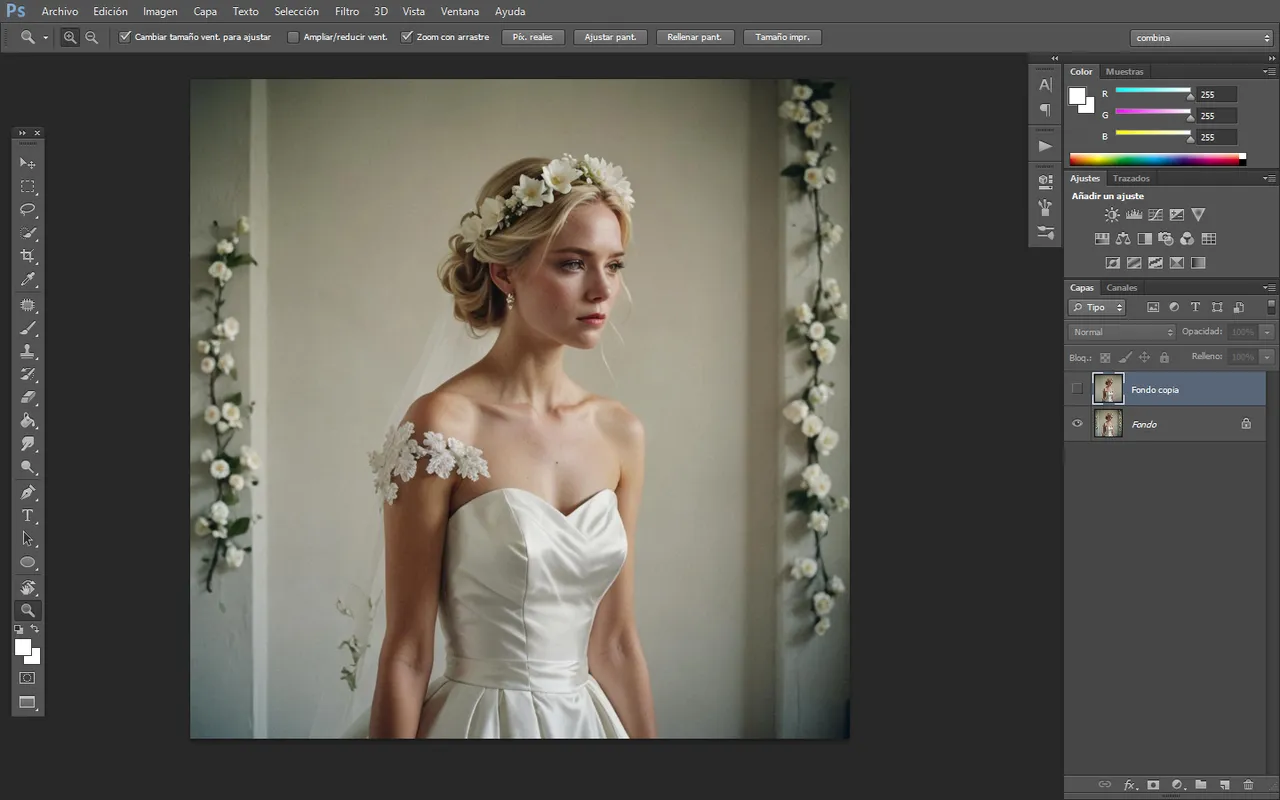The width and height of the screenshot is (1280, 800).
Task: Select the Spot Healing Brush tool
Action: click(28, 305)
